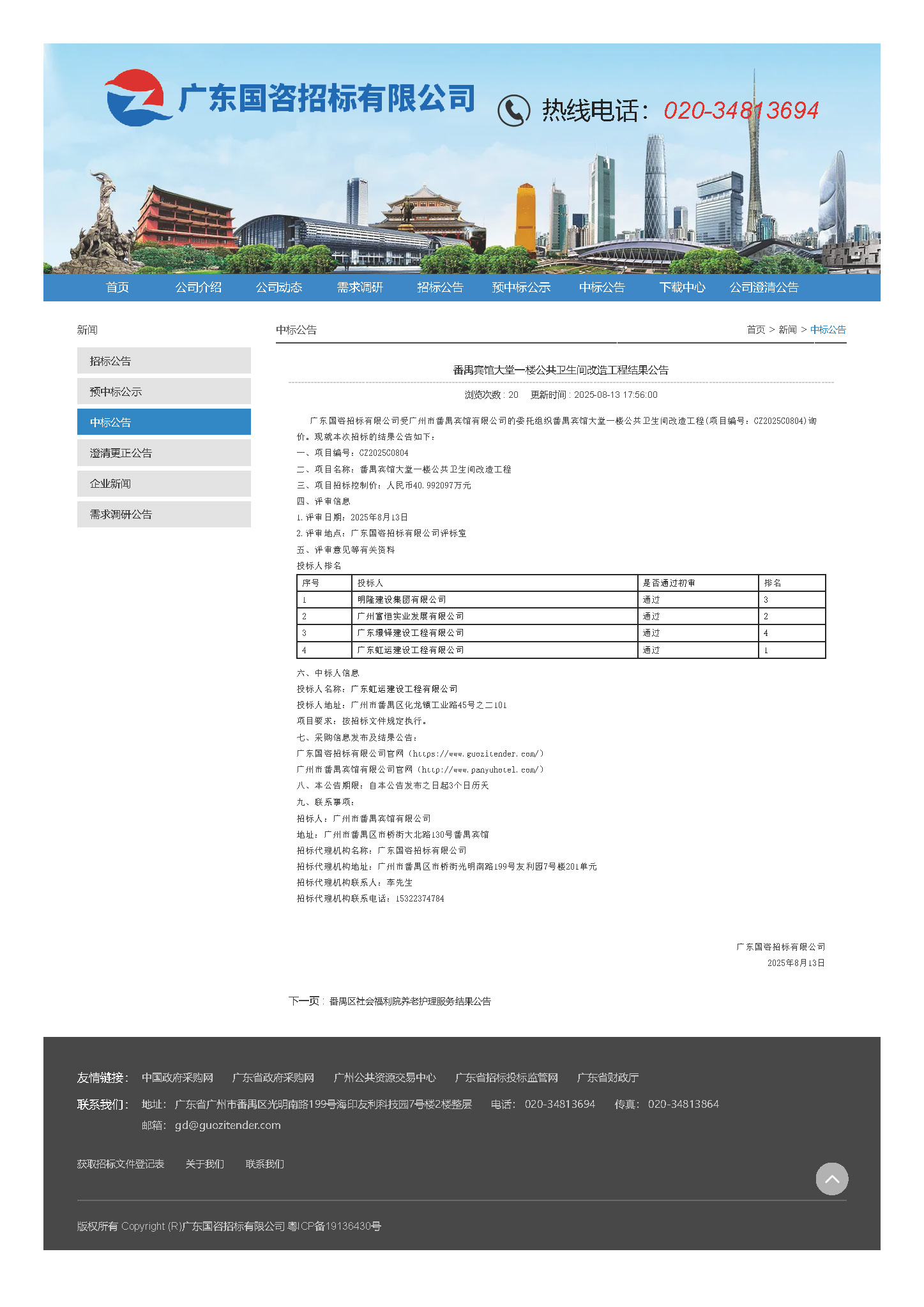Click 获取招标文件登记表 in the footer
The image size is (924, 1307).
(x=121, y=1164)
